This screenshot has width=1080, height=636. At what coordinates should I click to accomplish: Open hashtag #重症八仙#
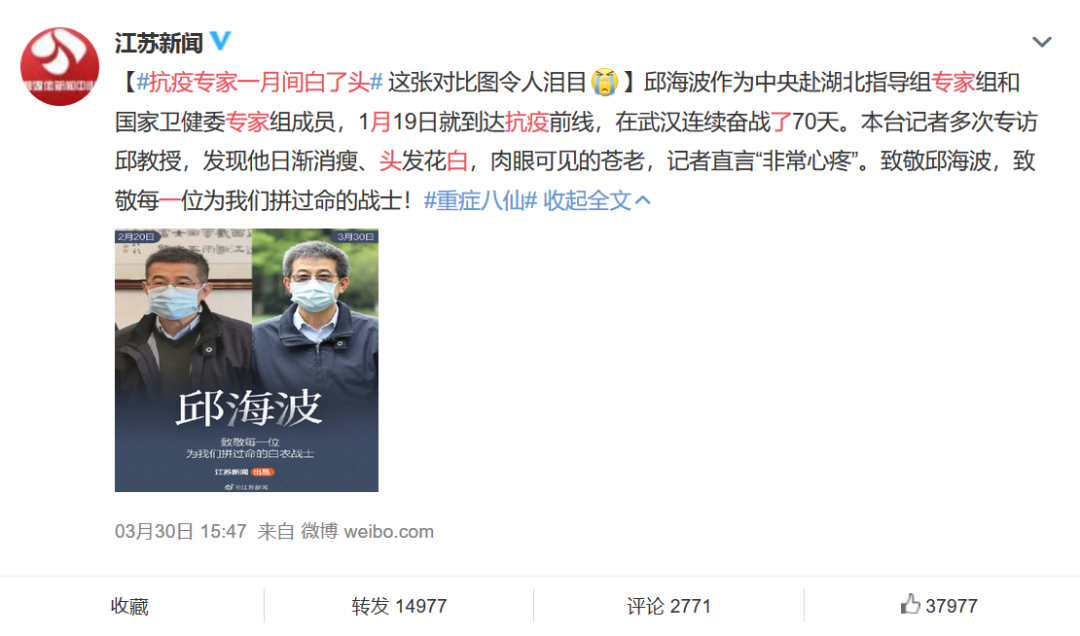(x=480, y=201)
